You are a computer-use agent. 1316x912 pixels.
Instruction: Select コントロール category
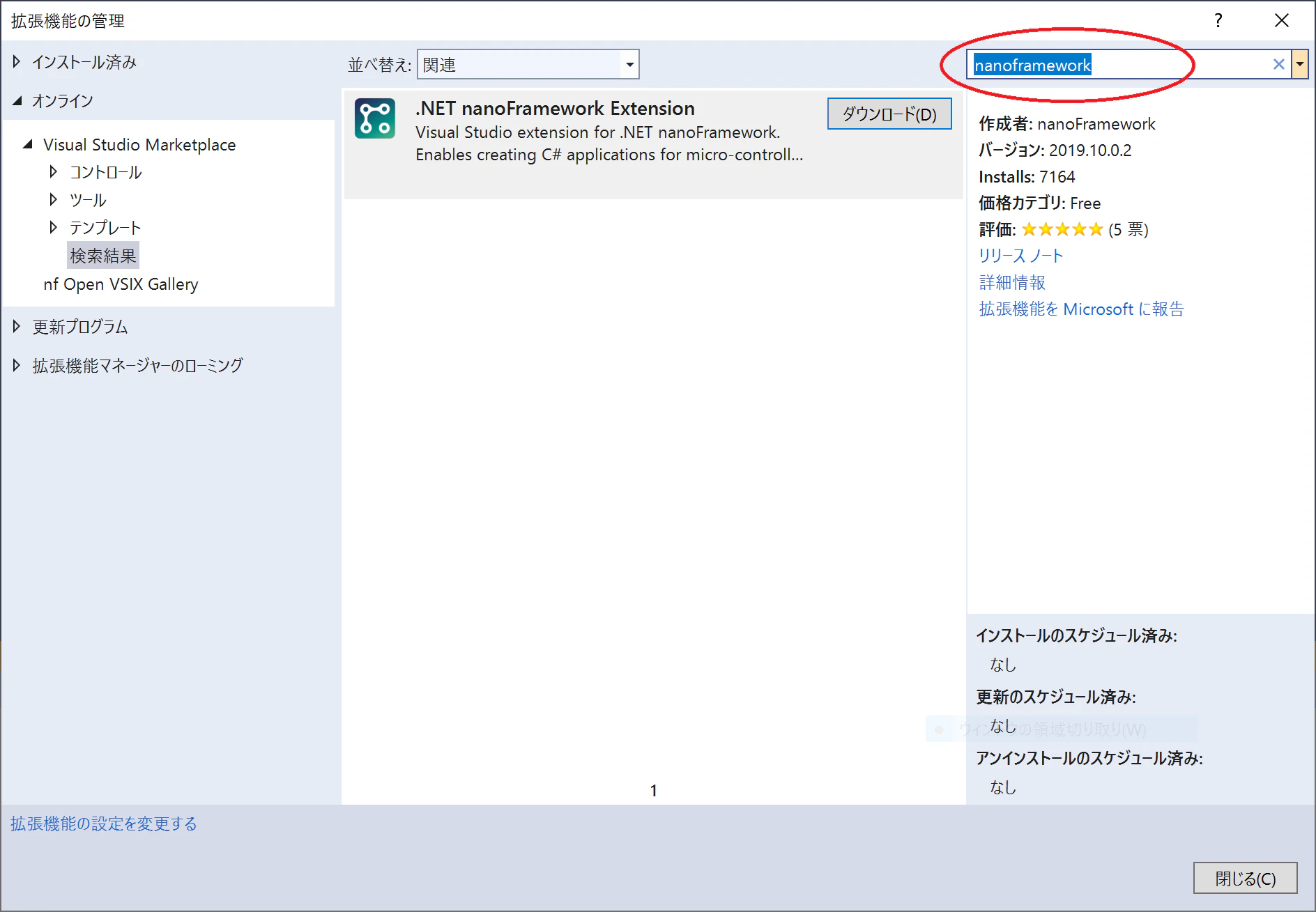pyautogui.click(x=105, y=172)
